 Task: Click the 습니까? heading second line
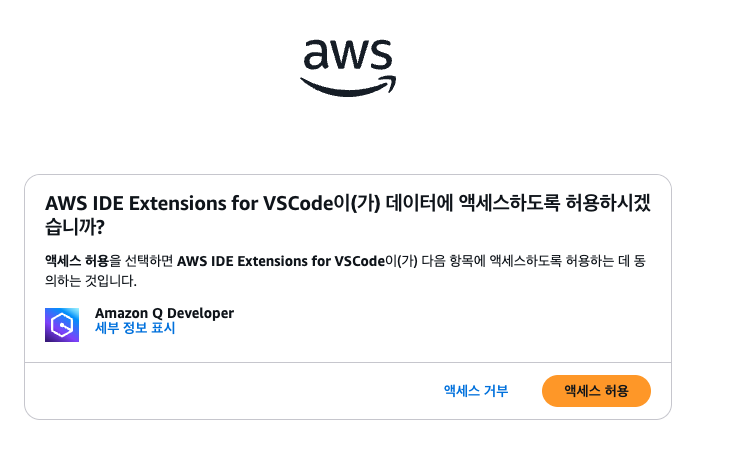pos(75,227)
